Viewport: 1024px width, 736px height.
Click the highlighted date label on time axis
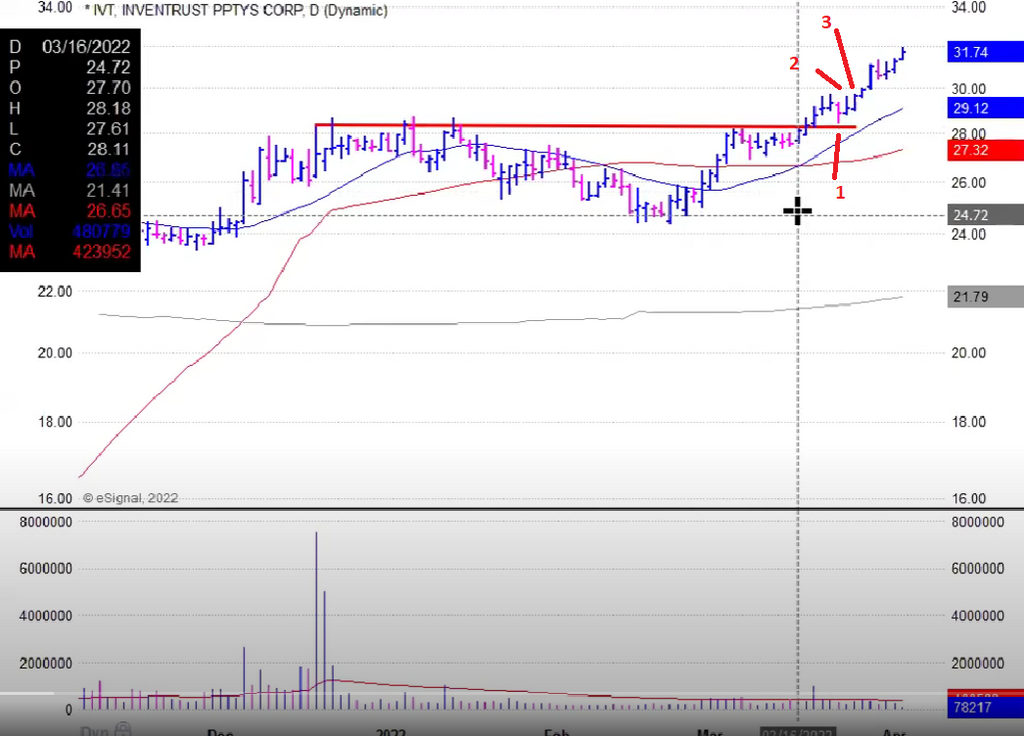pyautogui.click(x=797, y=732)
